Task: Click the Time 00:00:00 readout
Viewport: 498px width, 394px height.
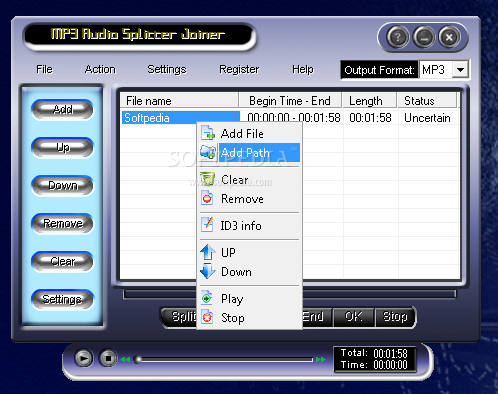Action: (x=374, y=365)
